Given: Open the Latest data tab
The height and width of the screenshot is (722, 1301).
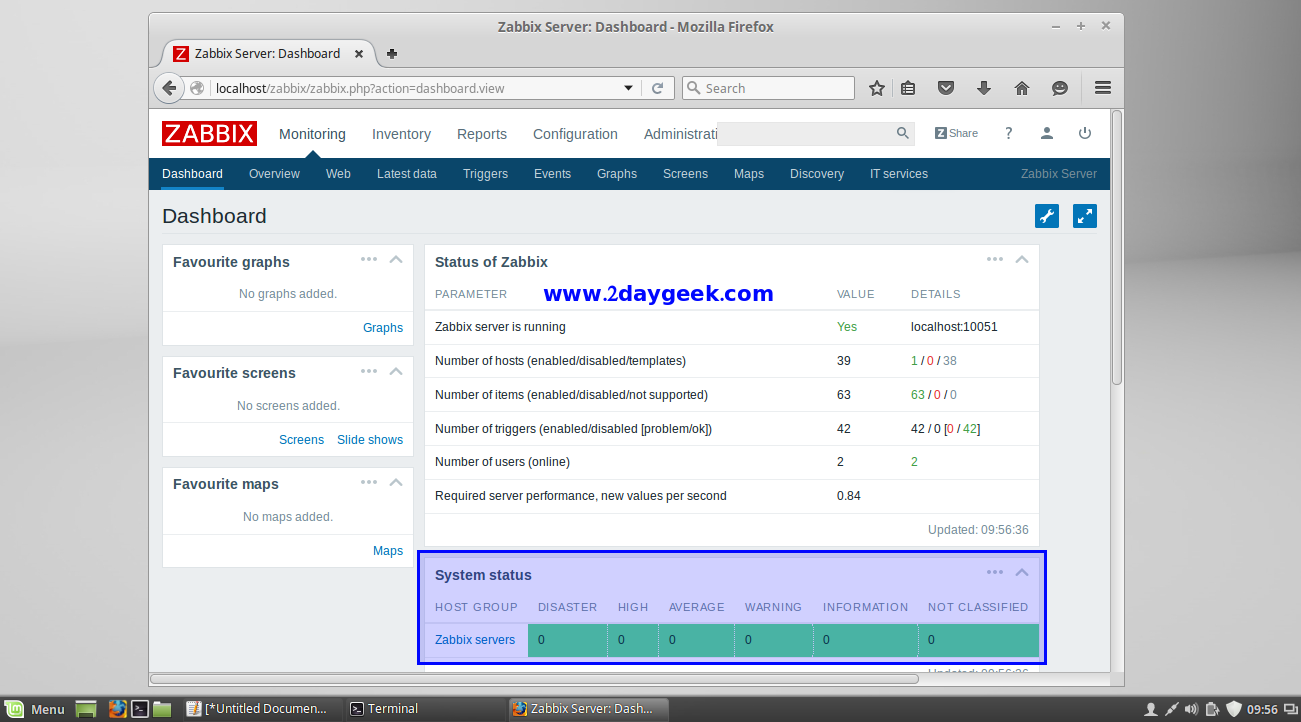Looking at the screenshot, I should point(407,174).
